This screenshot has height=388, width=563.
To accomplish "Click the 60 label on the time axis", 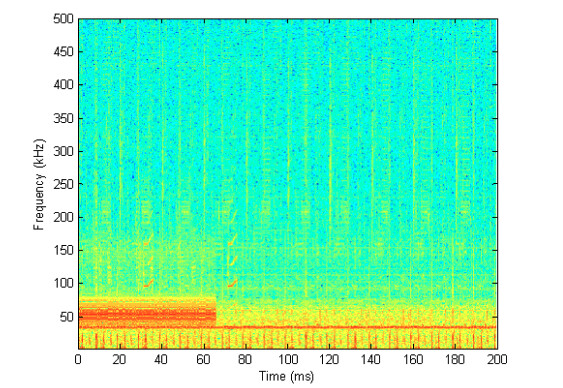I will click(x=203, y=359).
